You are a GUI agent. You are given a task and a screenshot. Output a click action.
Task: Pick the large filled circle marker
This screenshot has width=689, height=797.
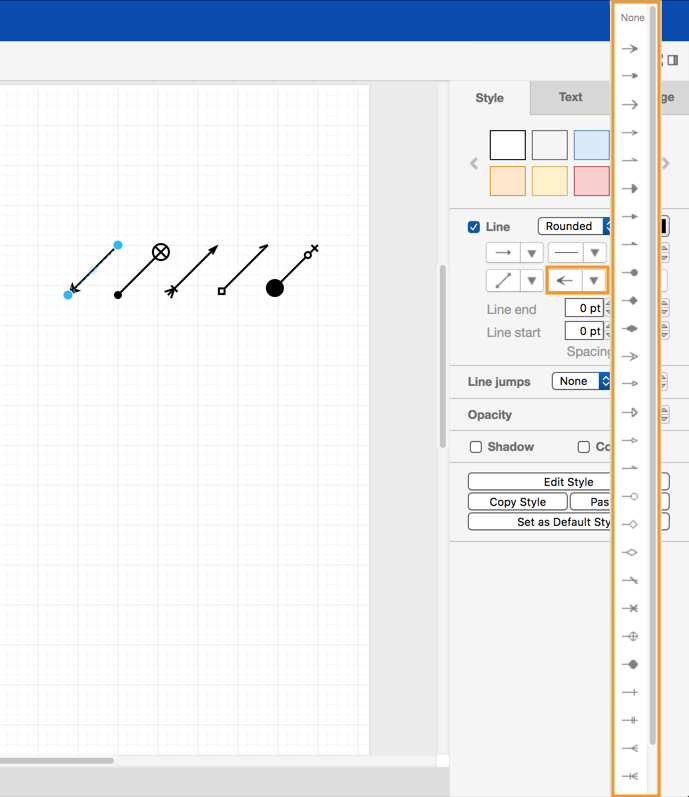pos(631,664)
